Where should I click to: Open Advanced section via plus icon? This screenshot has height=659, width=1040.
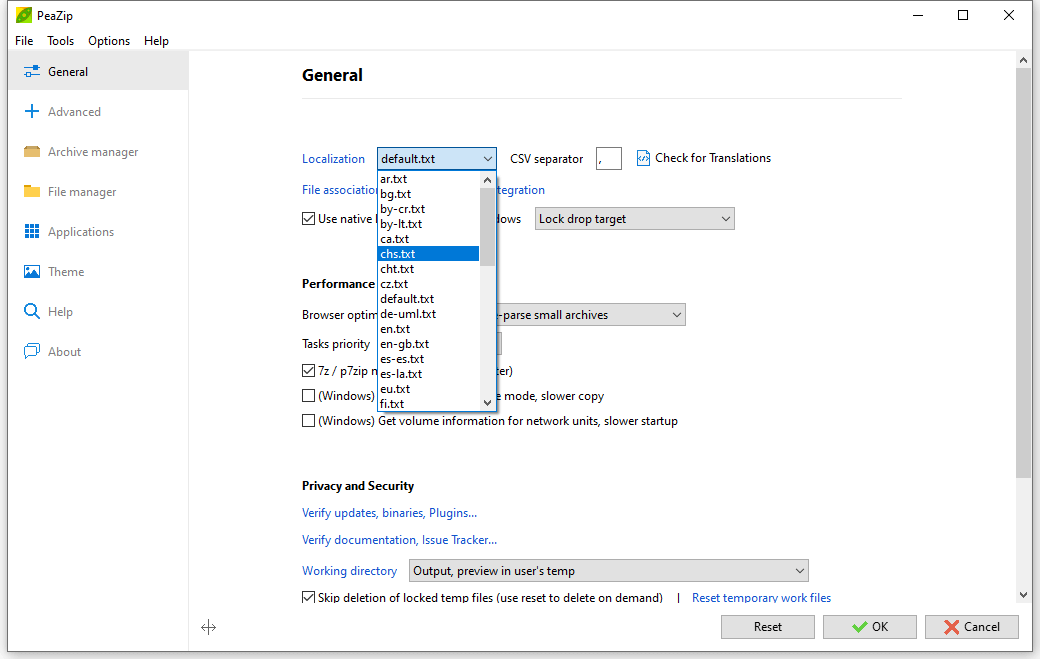tap(32, 112)
